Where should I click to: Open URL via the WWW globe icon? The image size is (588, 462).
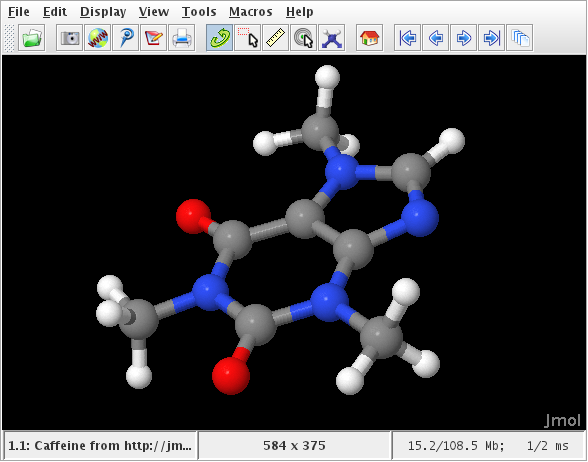point(98,38)
